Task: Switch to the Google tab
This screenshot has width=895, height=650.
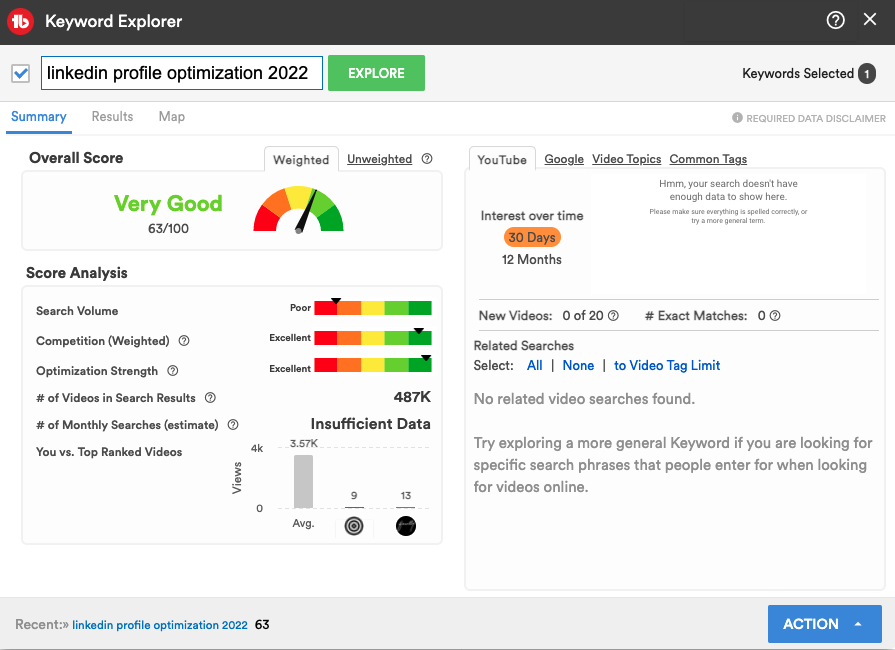Action: (x=564, y=159)
